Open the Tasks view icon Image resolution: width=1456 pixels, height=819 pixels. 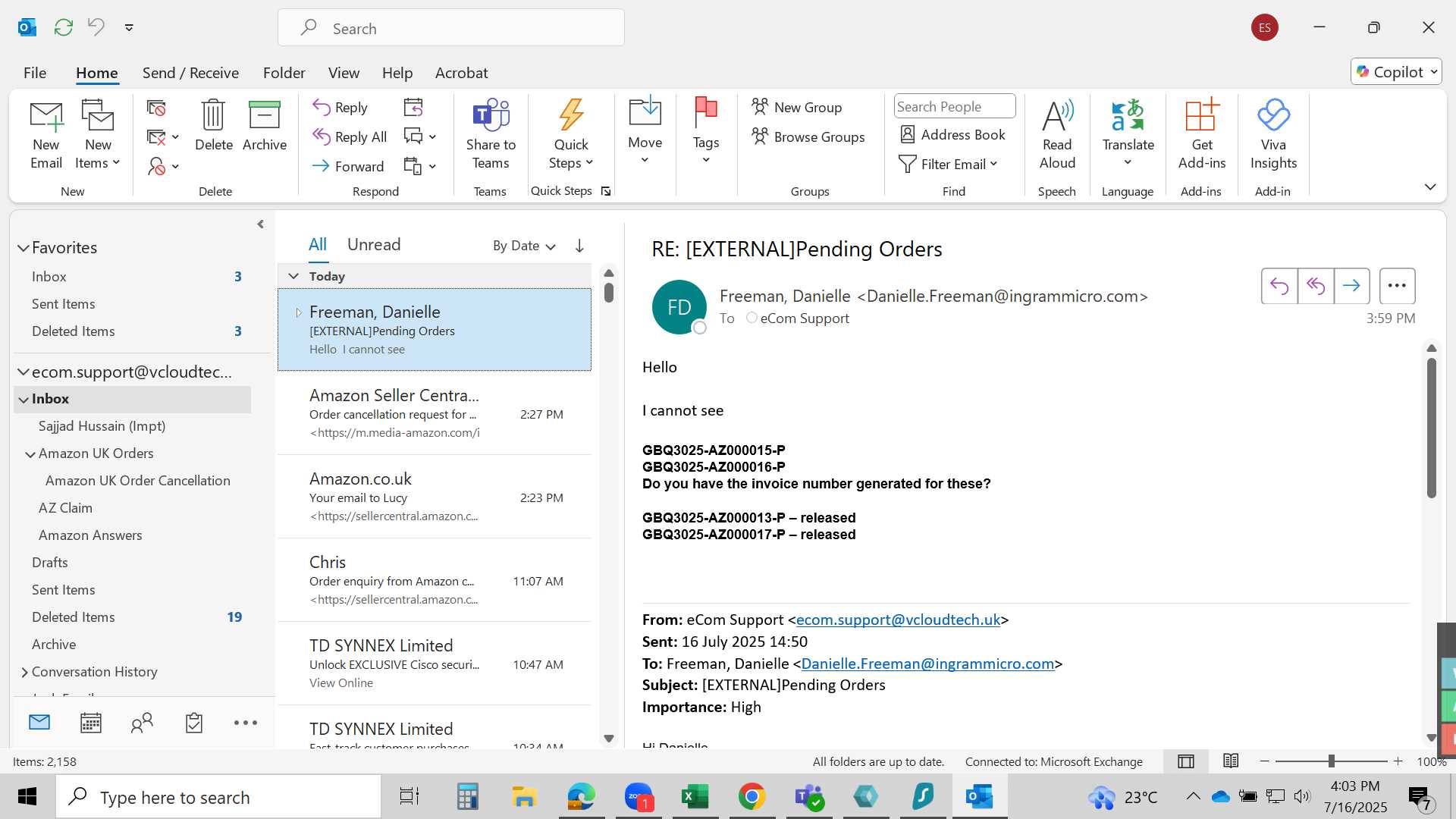coord(194,723)
